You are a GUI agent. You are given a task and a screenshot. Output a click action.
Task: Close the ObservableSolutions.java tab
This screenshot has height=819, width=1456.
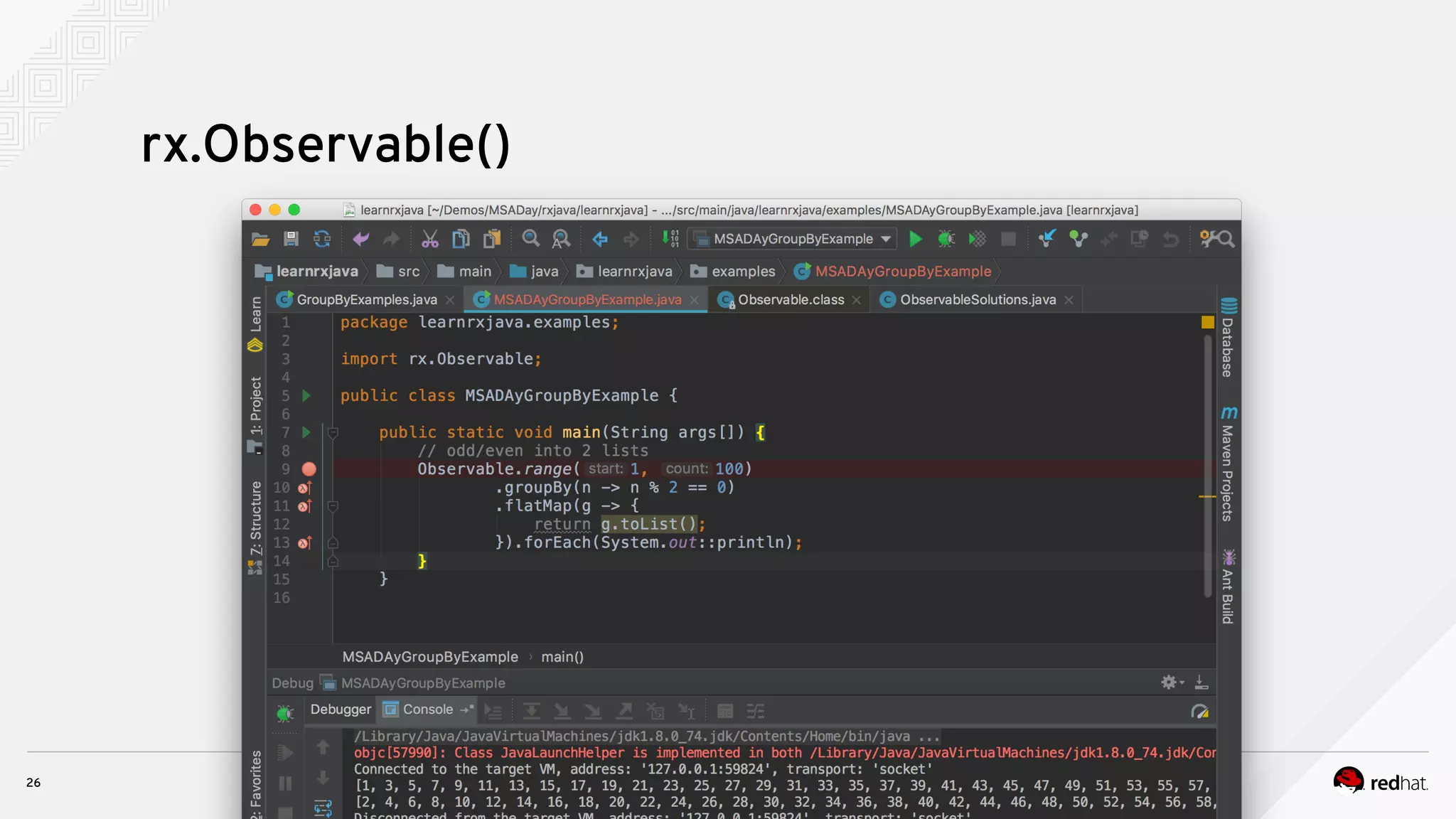[1069, 300]
